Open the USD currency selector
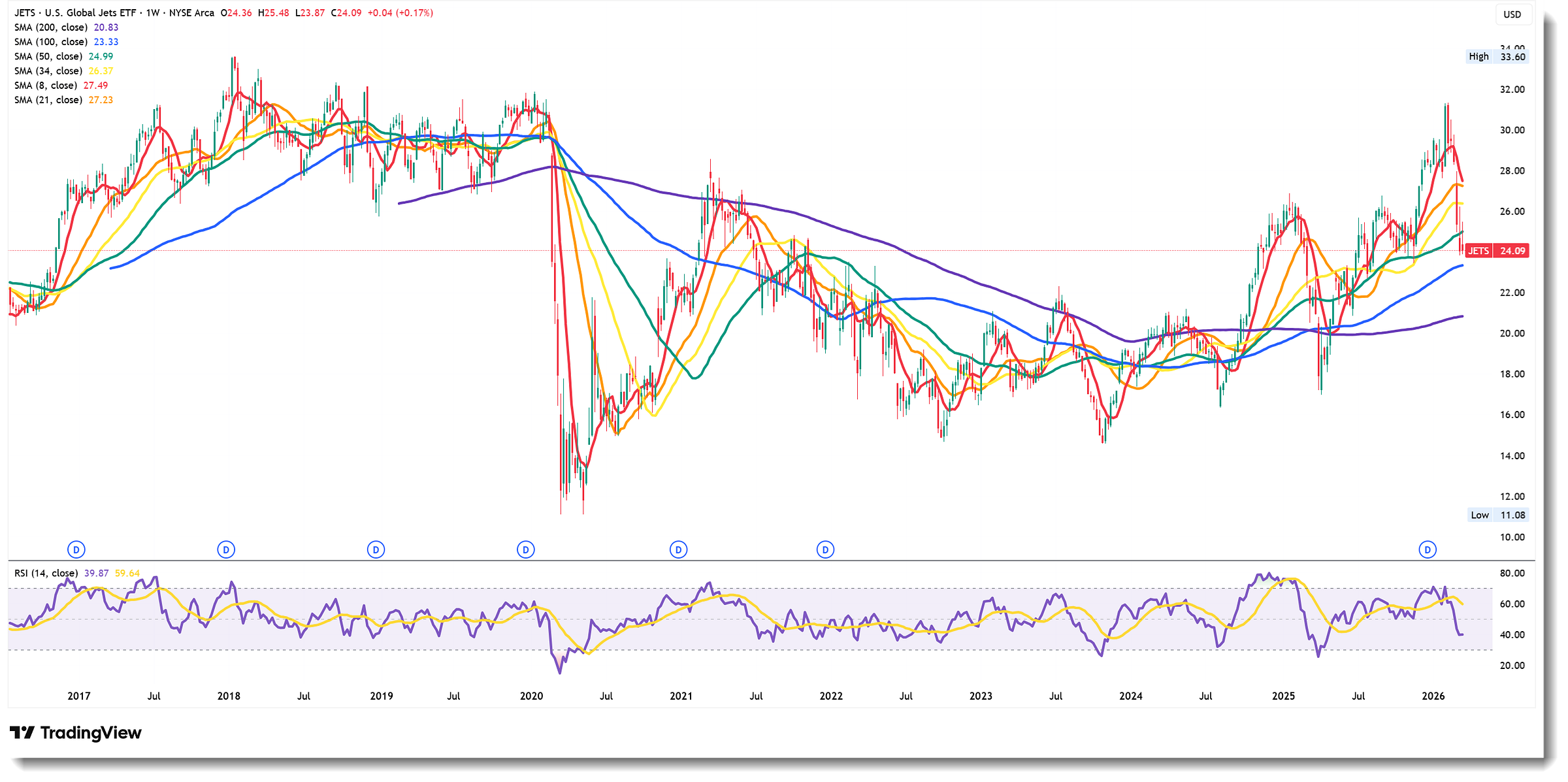The width and height of the screenshot is (1568, 782). [1512, 14]
